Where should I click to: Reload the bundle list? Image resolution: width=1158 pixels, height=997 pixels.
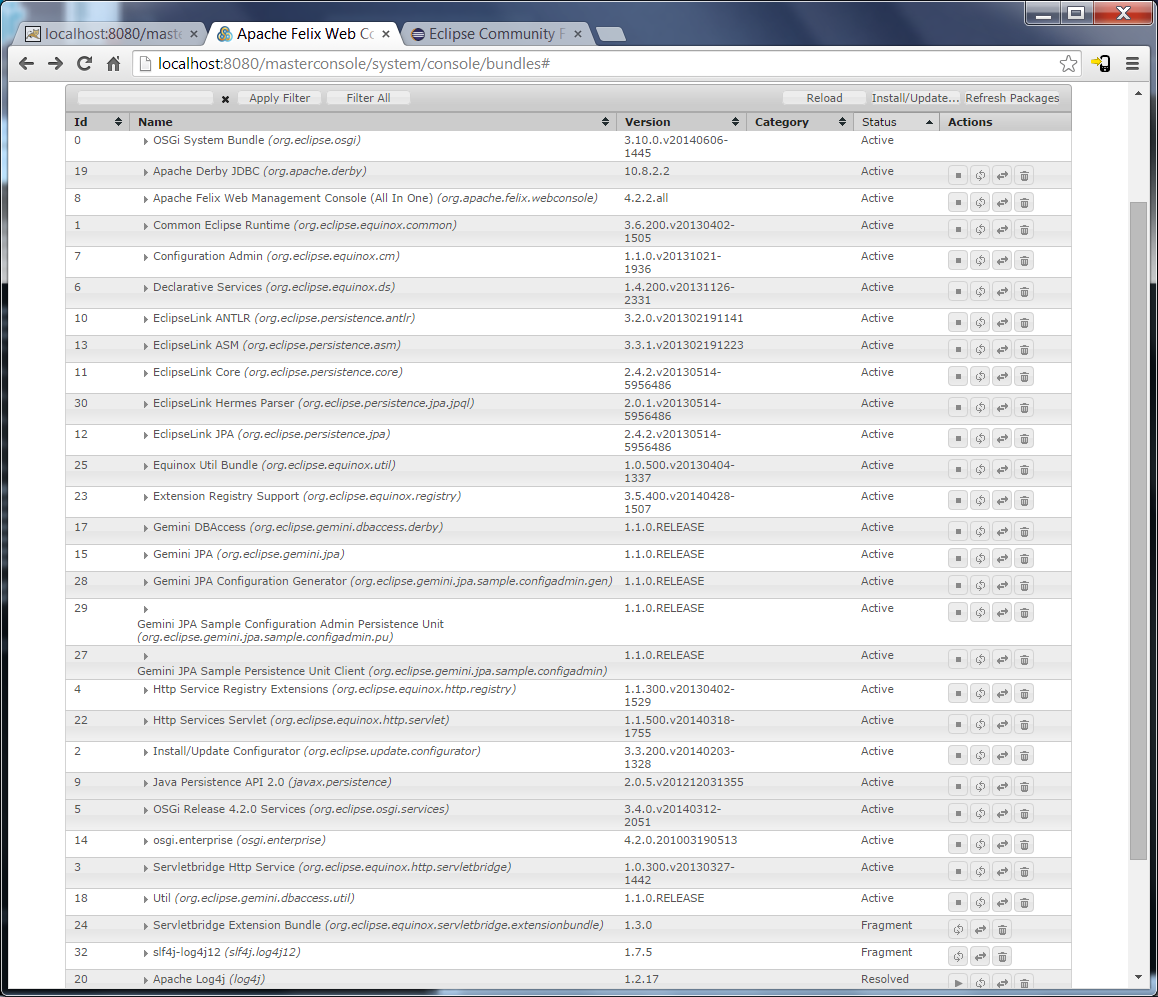[x=824, y=98]
